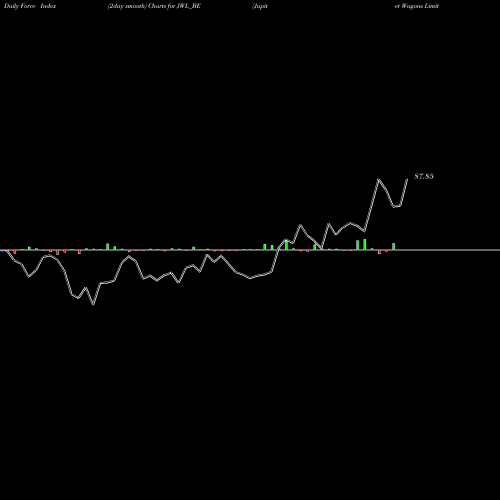This screenshot has height=500, width=500.
Task: Click the '(2day smooth) Charts for JWL_BE' label
Action: (154, 6)
